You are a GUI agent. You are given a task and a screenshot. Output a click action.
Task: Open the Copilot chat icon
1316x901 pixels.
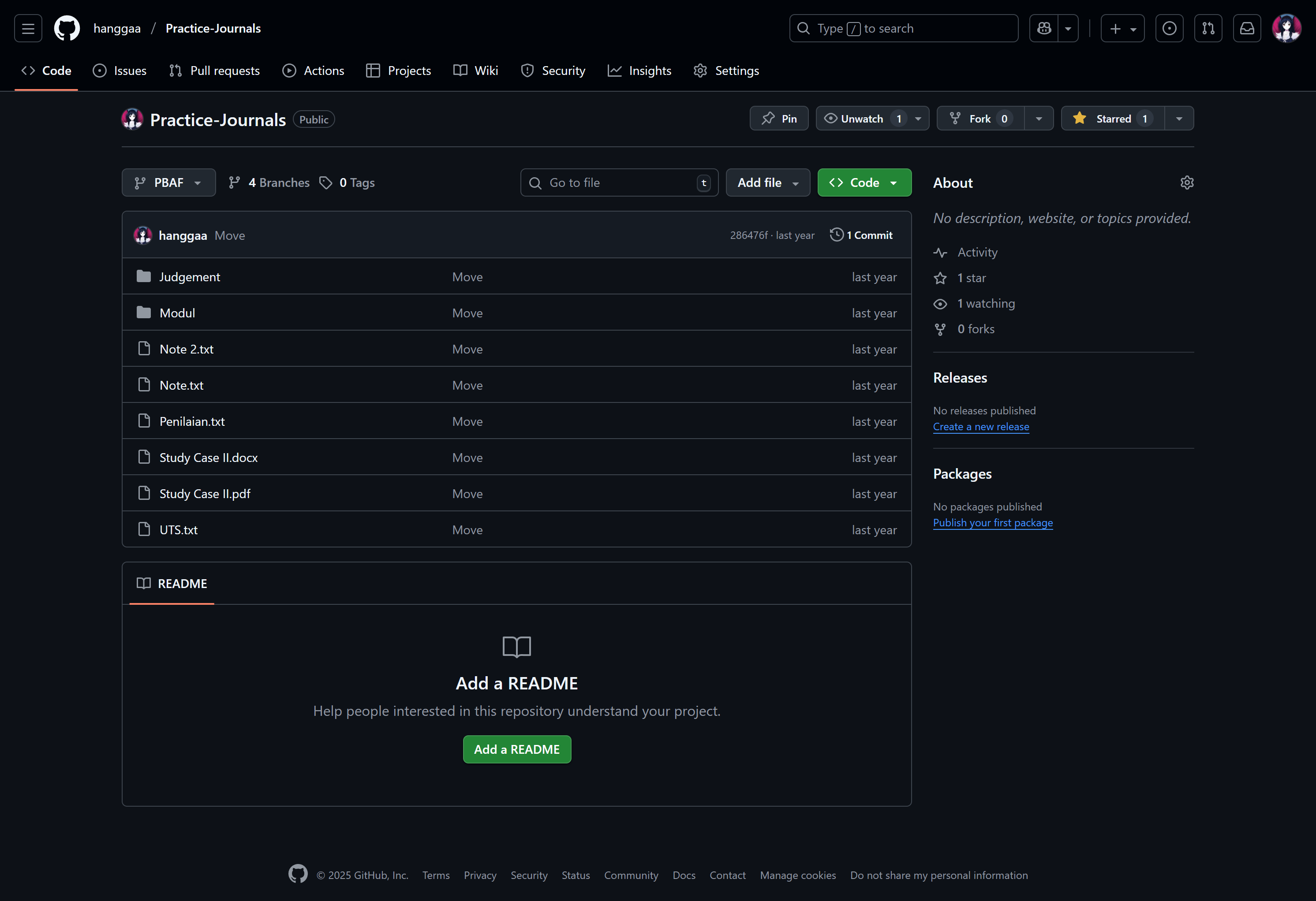pyautogui.click(x=1044, y=28)
